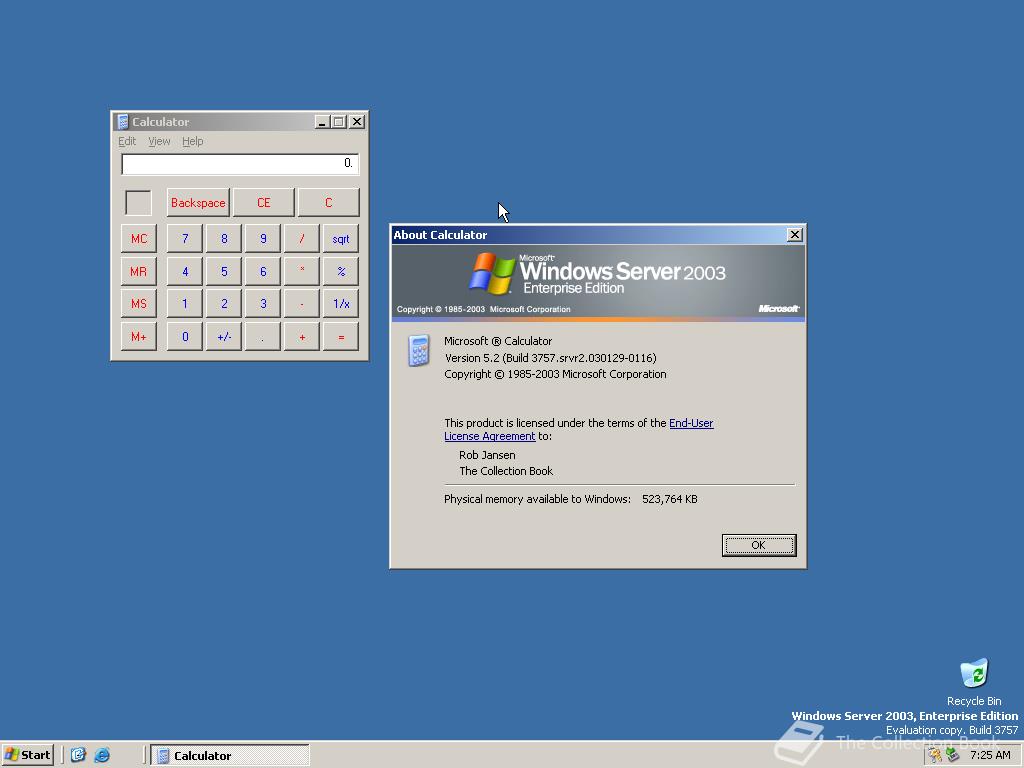Click the Rob Jansen licensee name
Screen dimensions: 1024x768
[487, 455]
